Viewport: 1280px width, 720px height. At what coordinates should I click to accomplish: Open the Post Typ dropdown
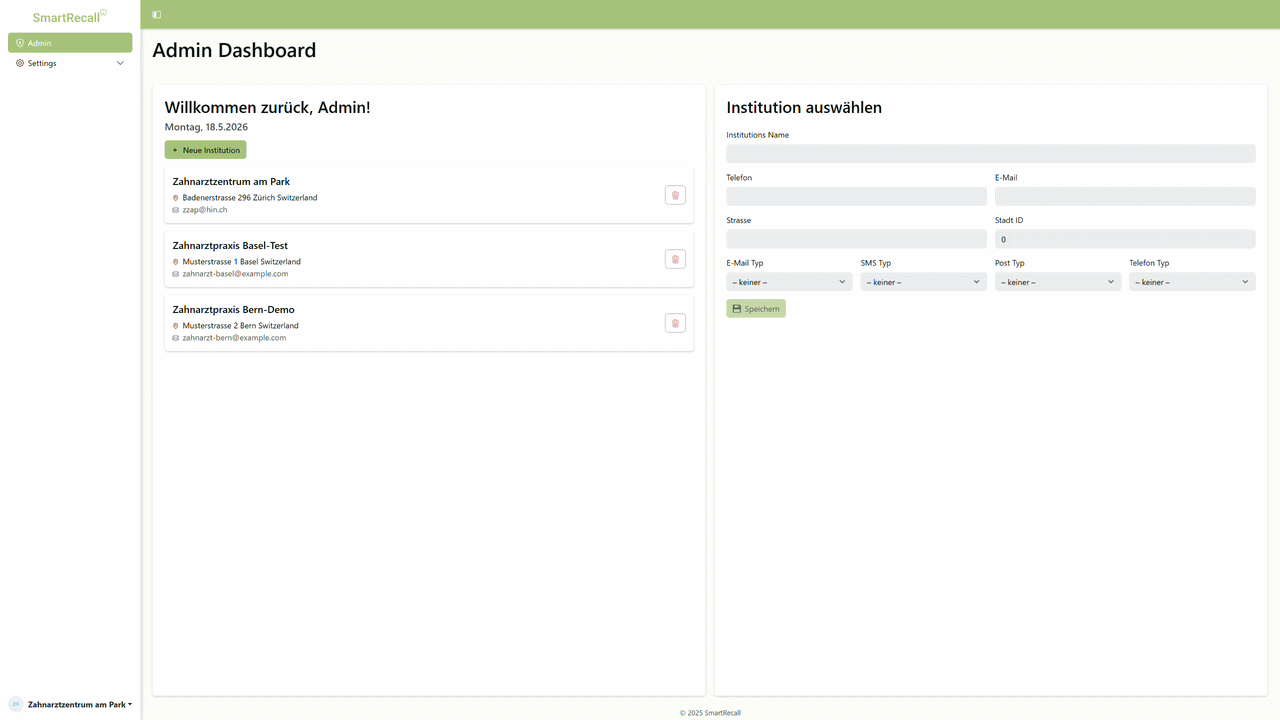click(1057, 282)
